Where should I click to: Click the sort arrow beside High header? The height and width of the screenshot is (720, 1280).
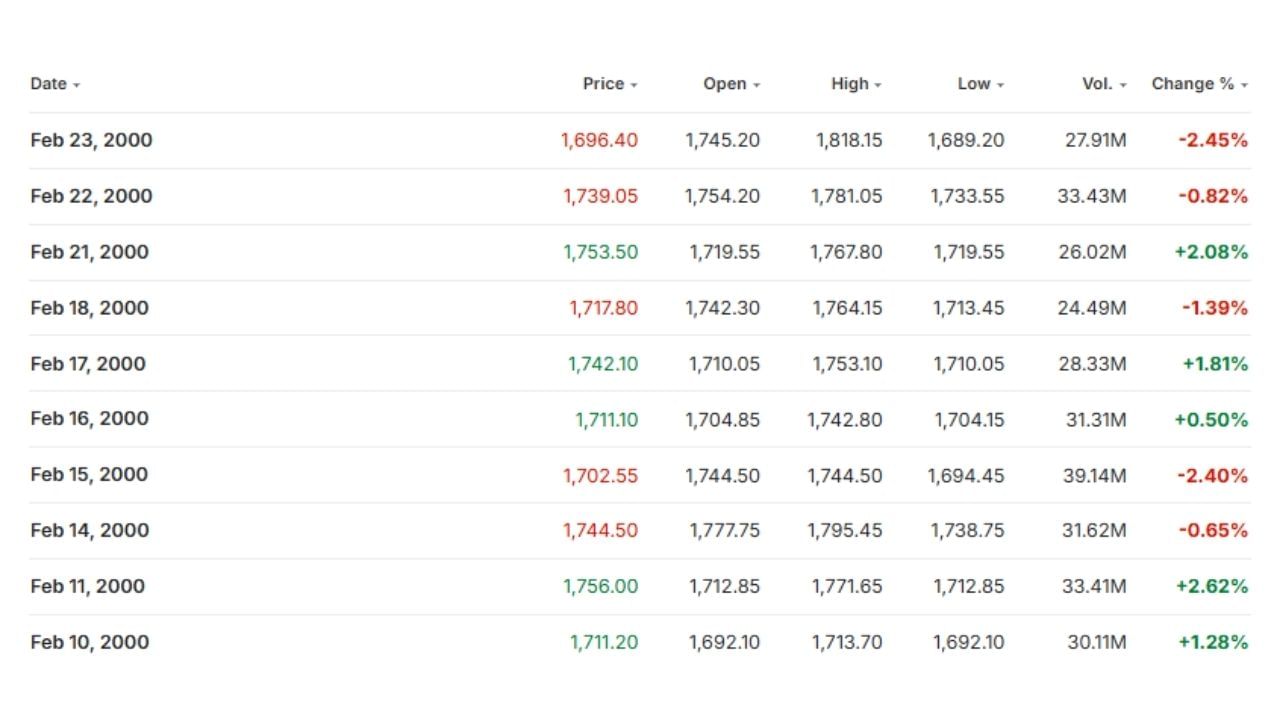[878, 86]
